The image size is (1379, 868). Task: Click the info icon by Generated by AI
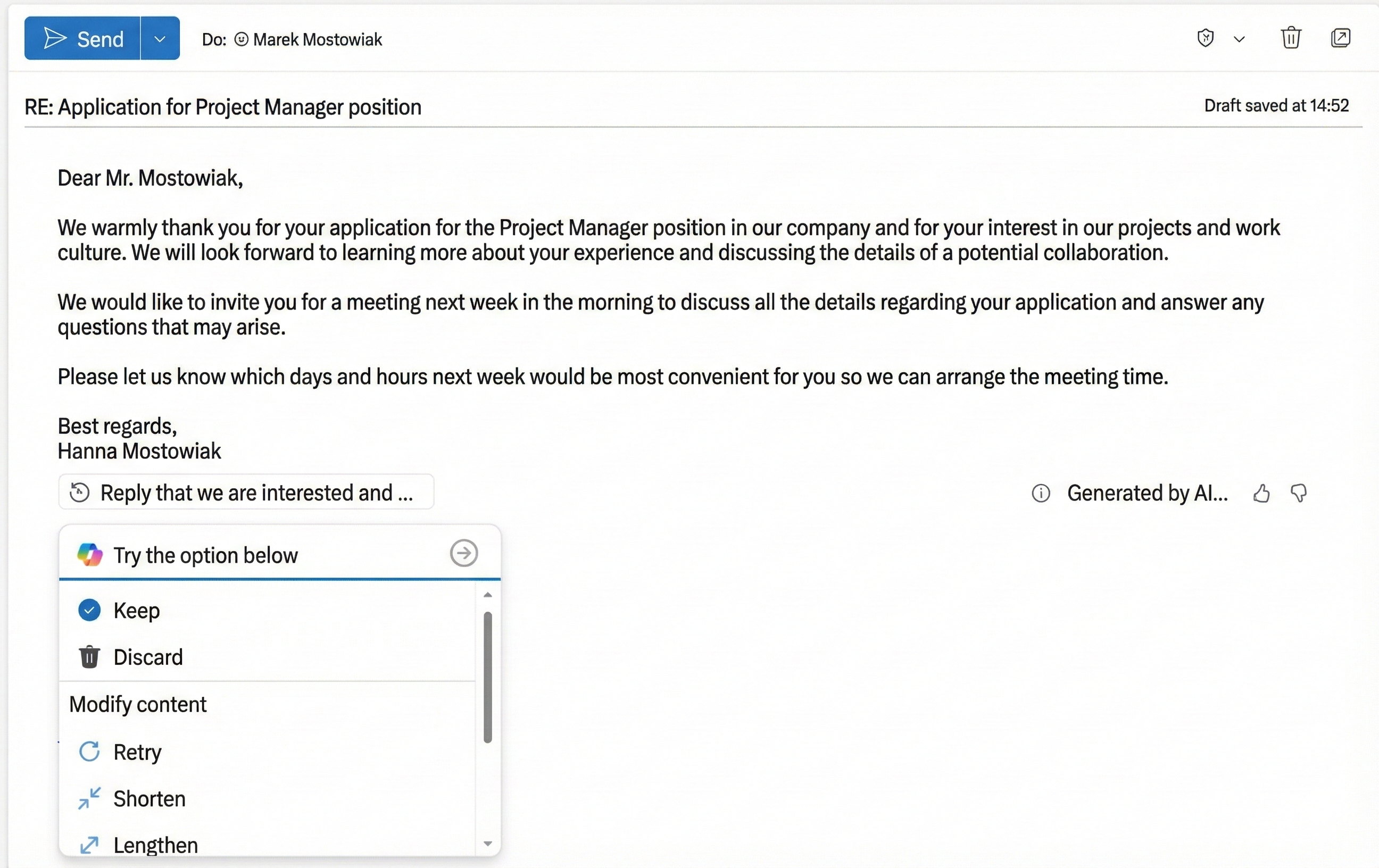[x=1041, y=493]
